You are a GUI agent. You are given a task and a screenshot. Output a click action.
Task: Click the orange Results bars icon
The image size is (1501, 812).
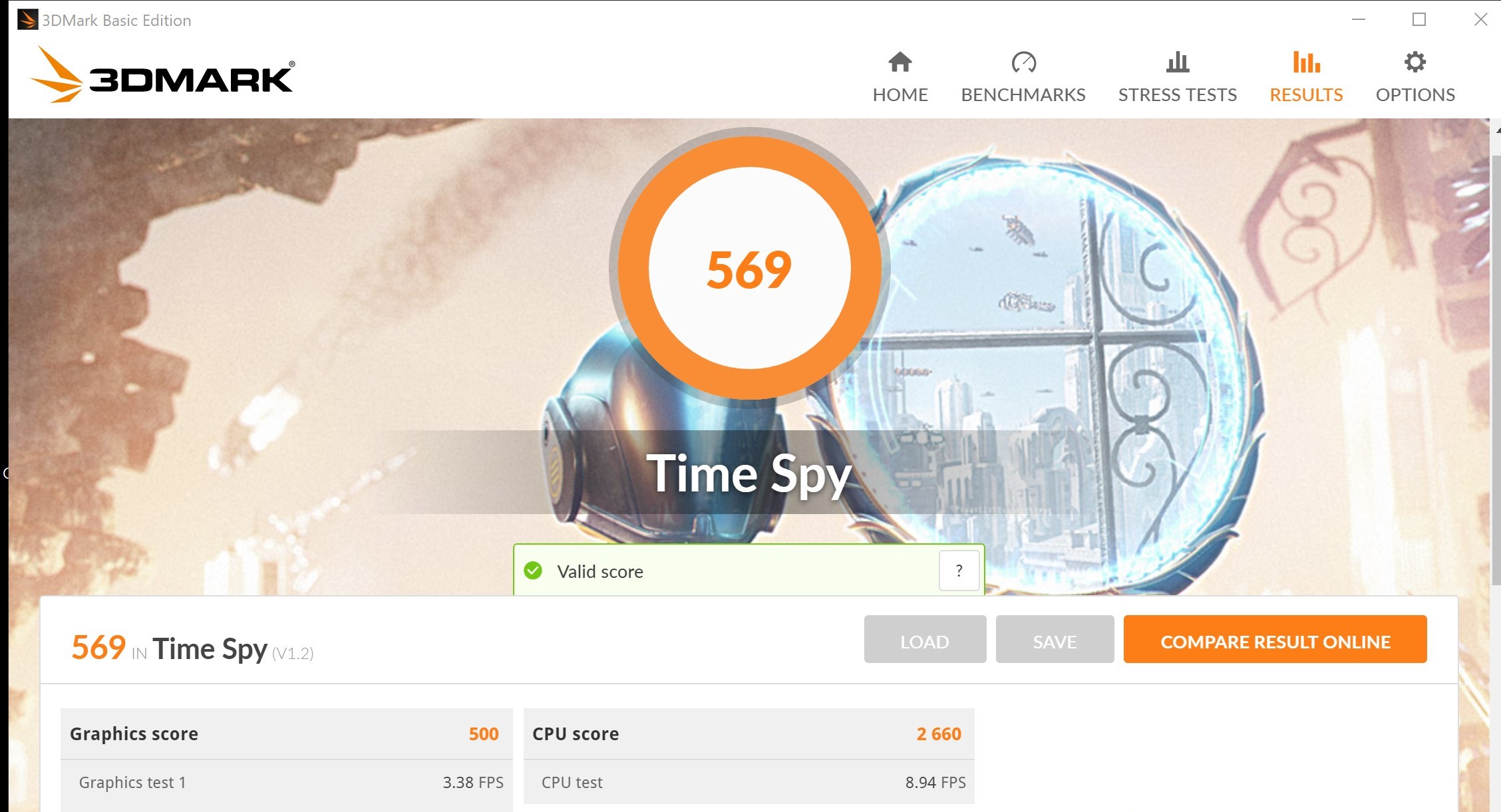[1306, 62]
